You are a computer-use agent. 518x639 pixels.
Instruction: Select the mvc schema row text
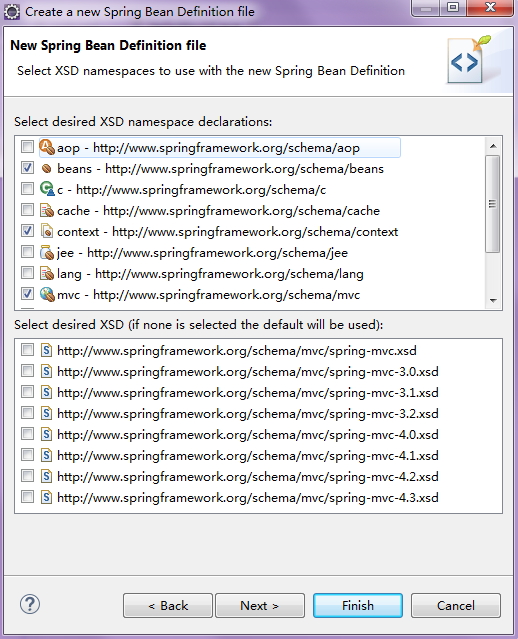click(x=209, y=294)
